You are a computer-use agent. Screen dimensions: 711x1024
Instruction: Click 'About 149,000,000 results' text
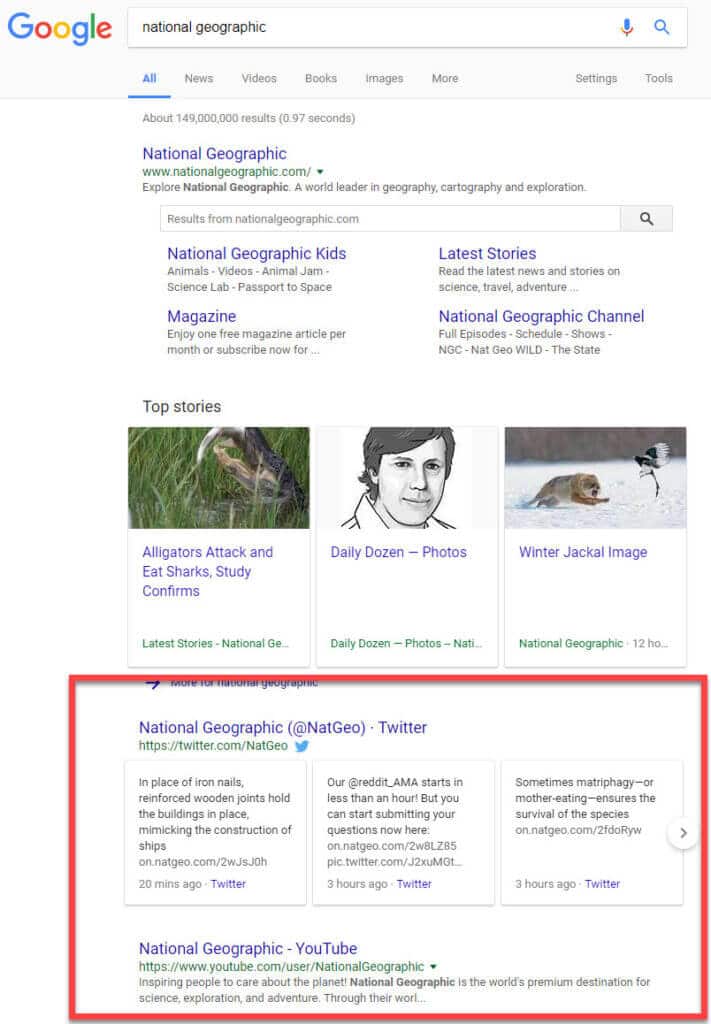point(249,118)
